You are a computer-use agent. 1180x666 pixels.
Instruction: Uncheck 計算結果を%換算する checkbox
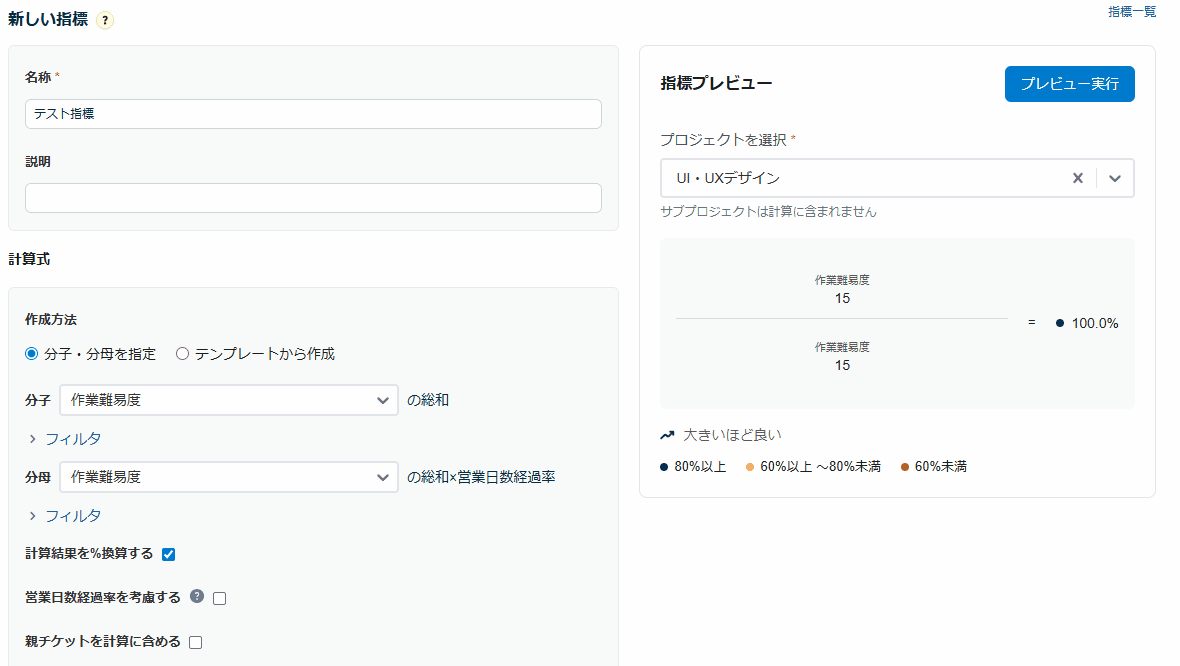[168, 554]
